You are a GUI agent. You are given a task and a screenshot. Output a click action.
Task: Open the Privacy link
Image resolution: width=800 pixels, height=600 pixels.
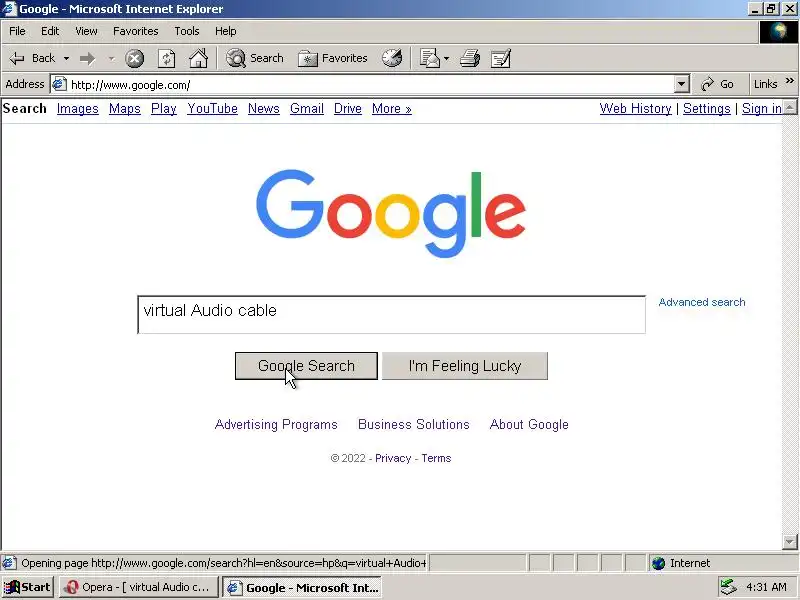(393, 458)
